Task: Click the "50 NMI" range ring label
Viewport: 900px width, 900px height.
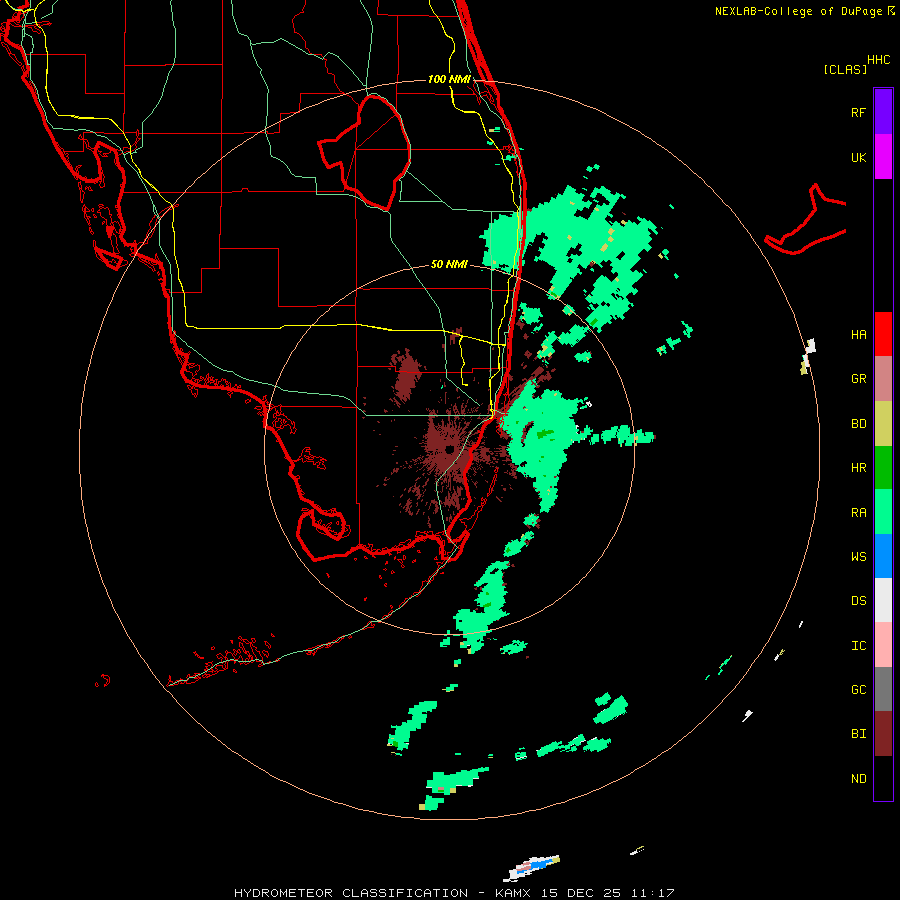Action: tap(449, 264)
